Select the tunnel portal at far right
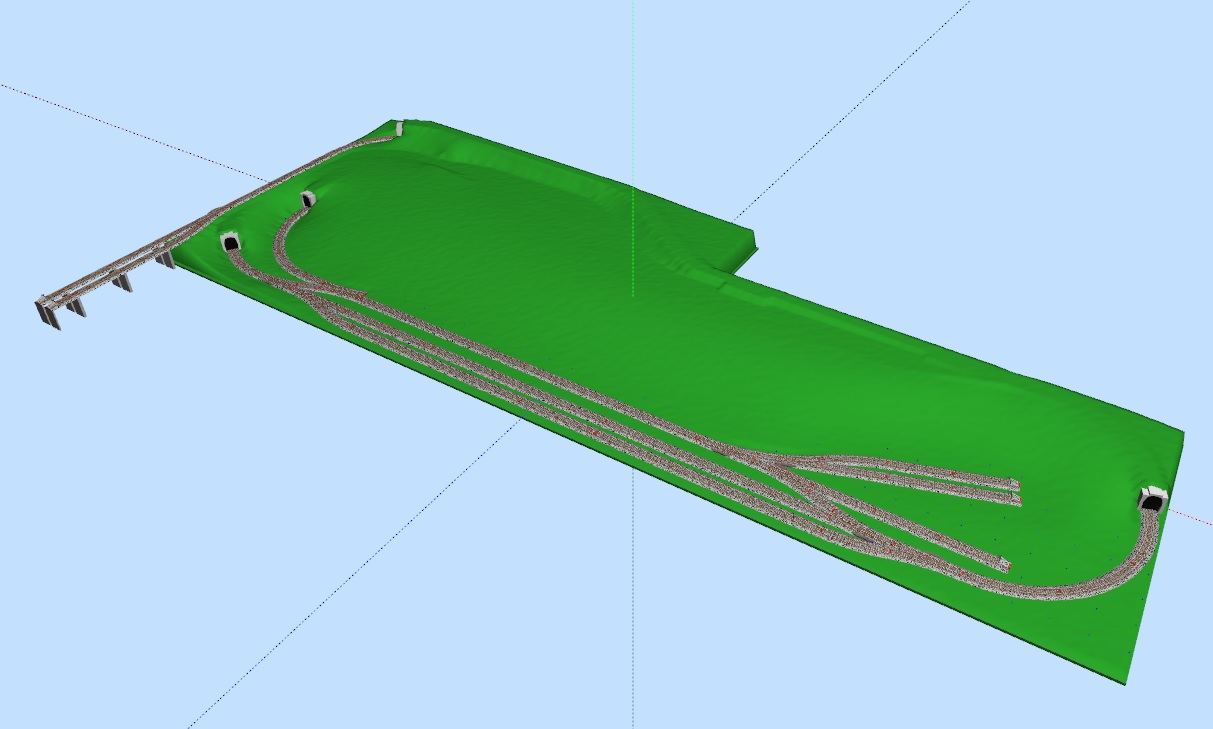This screenshot has height=729, width=1213. click(x=1152, y=499)
